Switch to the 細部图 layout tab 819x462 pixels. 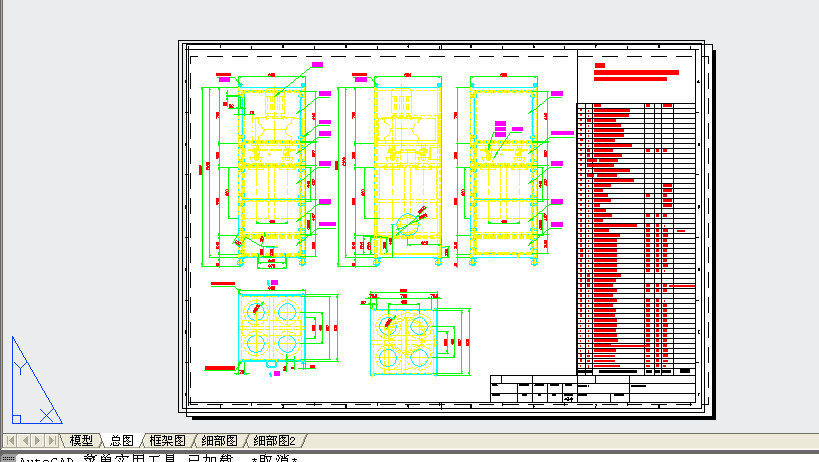219,441
